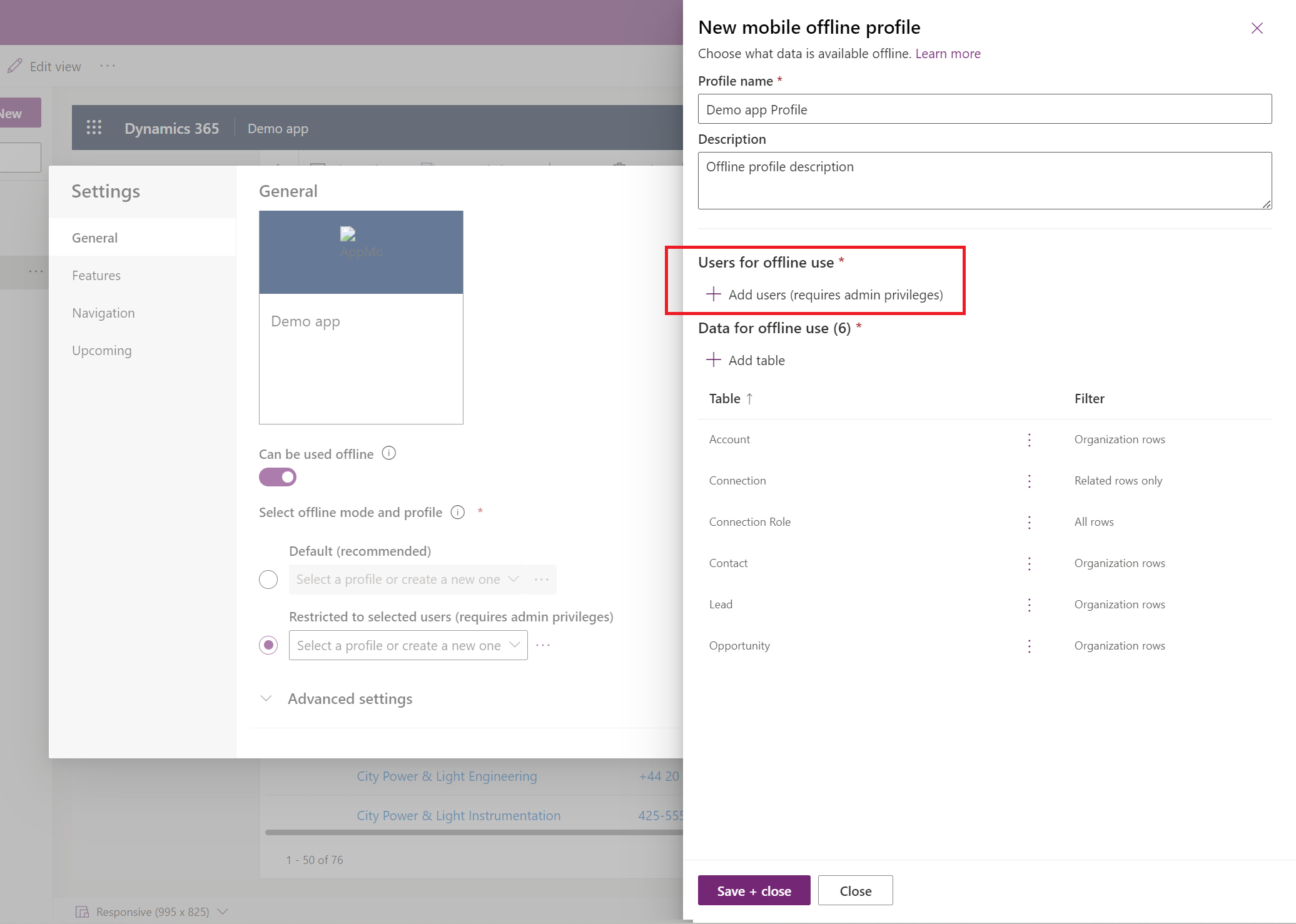Click the Dynamics 365 app grid icon
Image resolution: width=1296 pixels, height=924 pixels.
pos(95,127)
